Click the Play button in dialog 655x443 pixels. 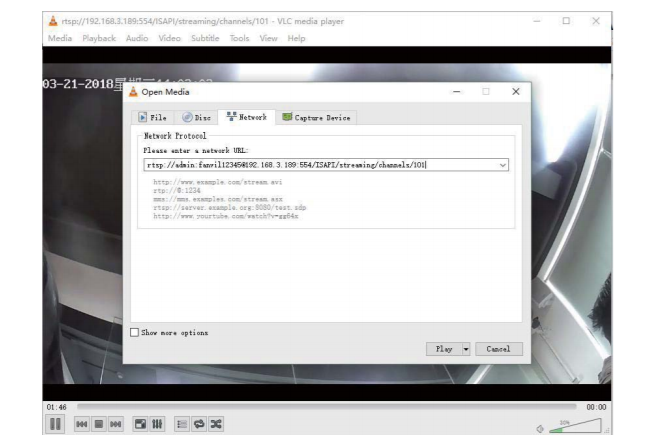(444, 349)
